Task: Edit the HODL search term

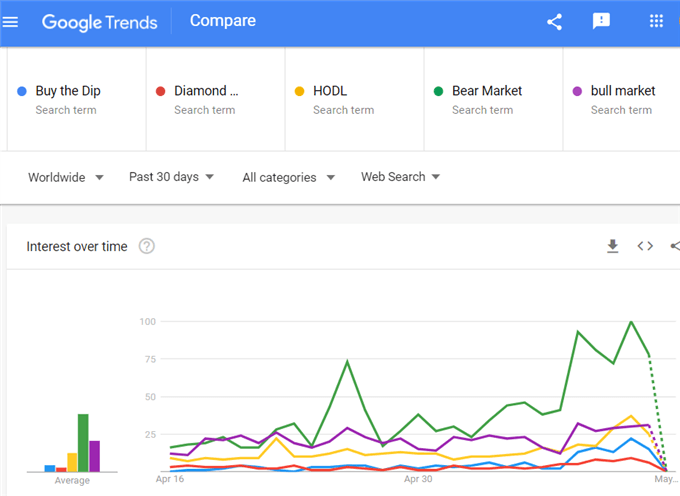Action: click(x=354, y=99)
